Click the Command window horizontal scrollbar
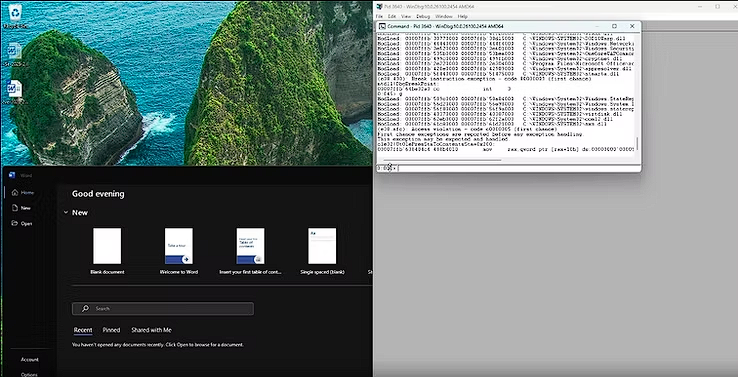 [x=442, y=160]
